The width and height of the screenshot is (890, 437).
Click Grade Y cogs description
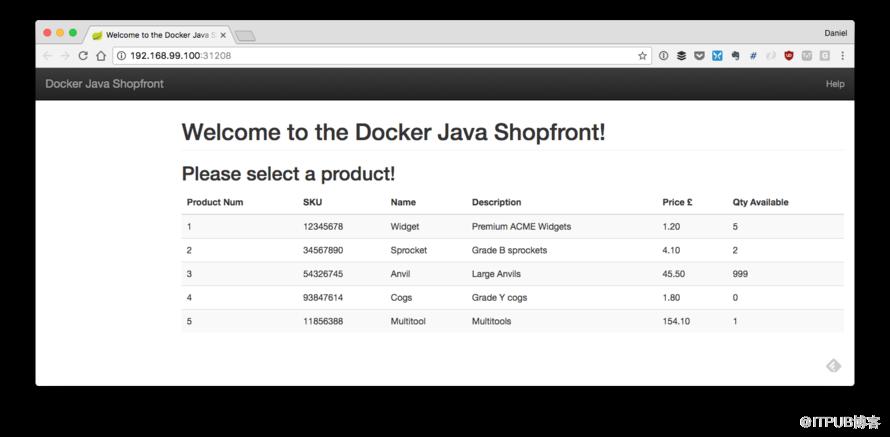tap(499, 297)
